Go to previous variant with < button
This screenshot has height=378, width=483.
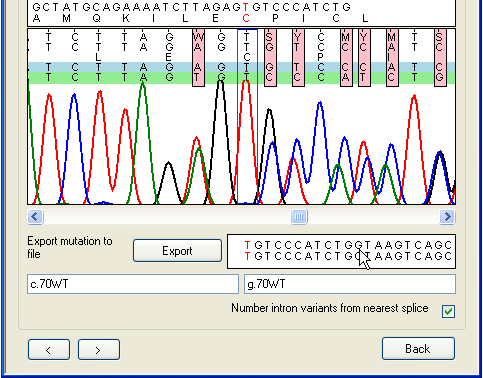(x=49, y=350)
